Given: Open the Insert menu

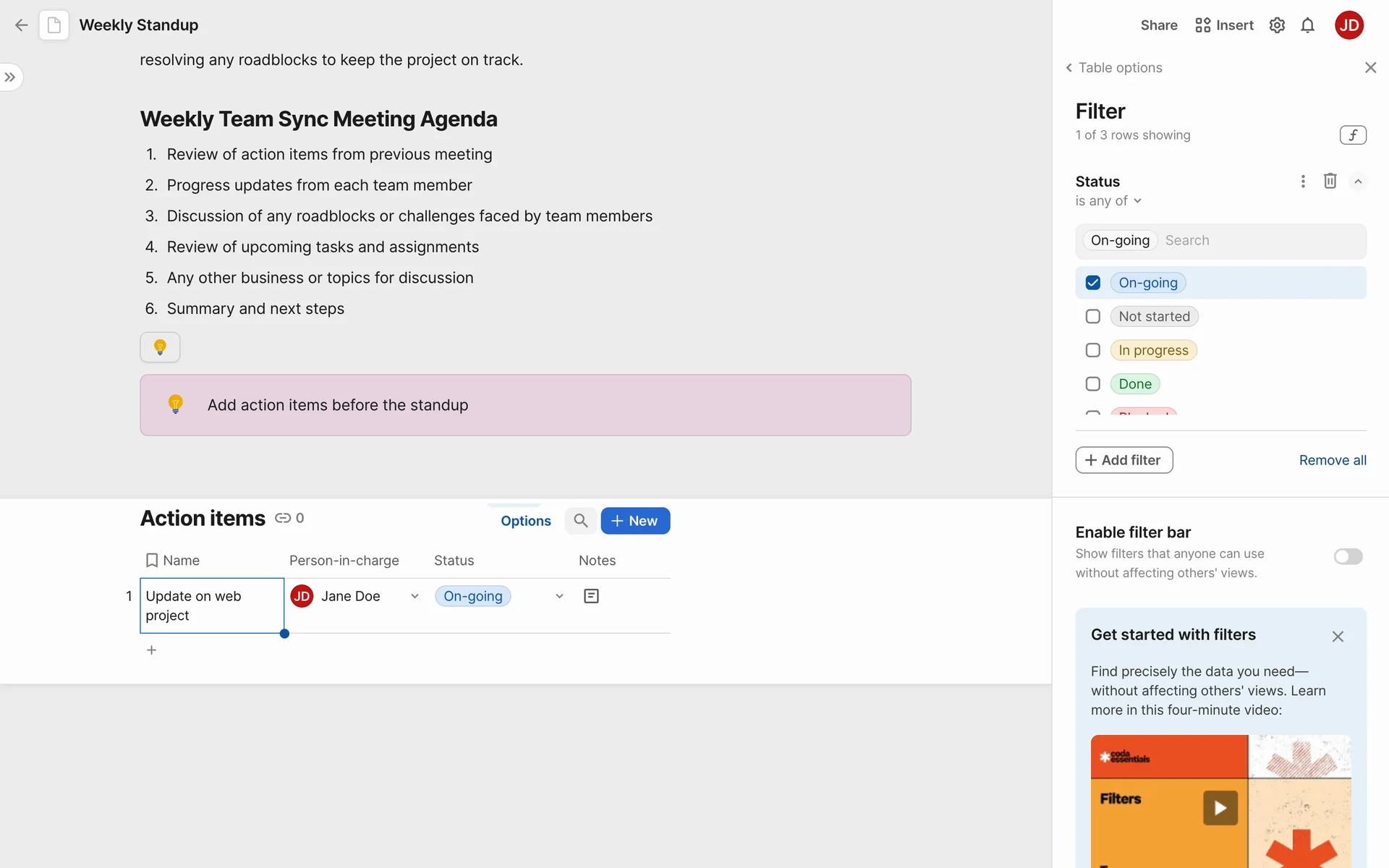Looking at the screenshot, I should point(1224,25).
